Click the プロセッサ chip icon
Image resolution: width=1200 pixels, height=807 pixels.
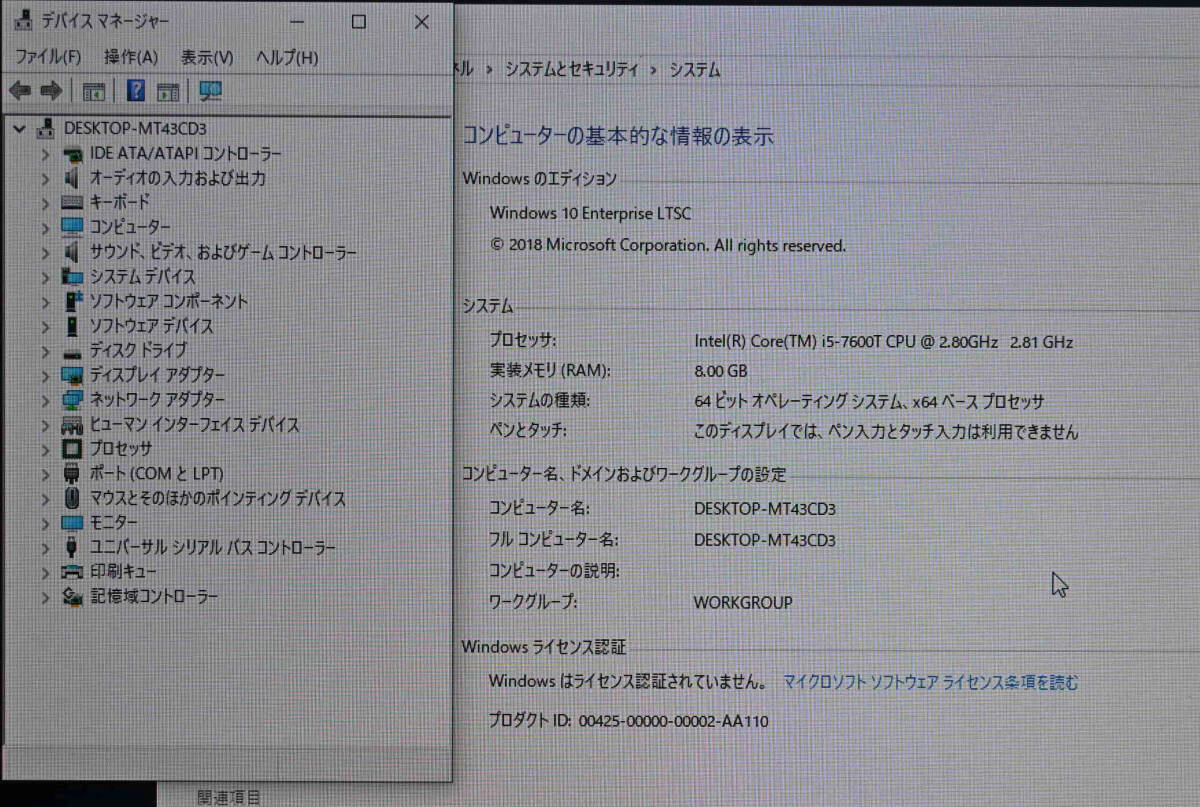coord(73,449)
